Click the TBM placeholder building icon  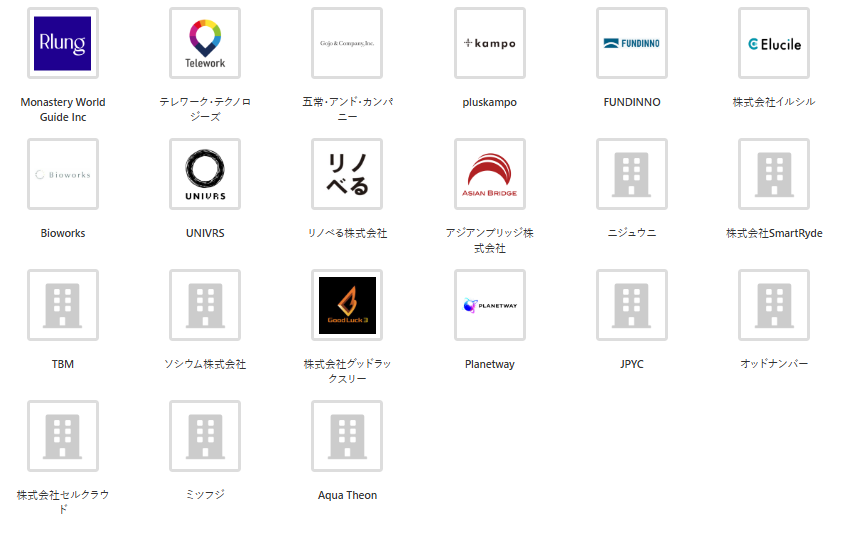pyautogui.click(x=62, y=305)
